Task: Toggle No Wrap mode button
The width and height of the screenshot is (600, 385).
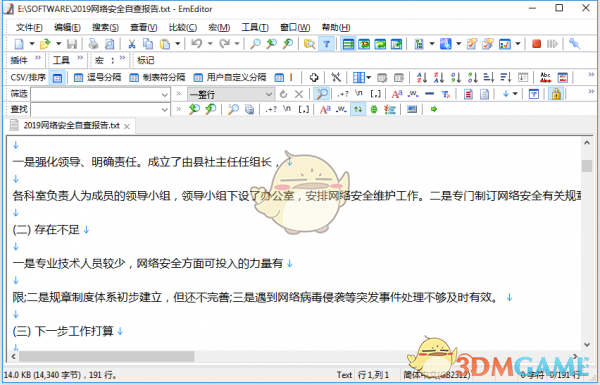Action: click(348, 44)
